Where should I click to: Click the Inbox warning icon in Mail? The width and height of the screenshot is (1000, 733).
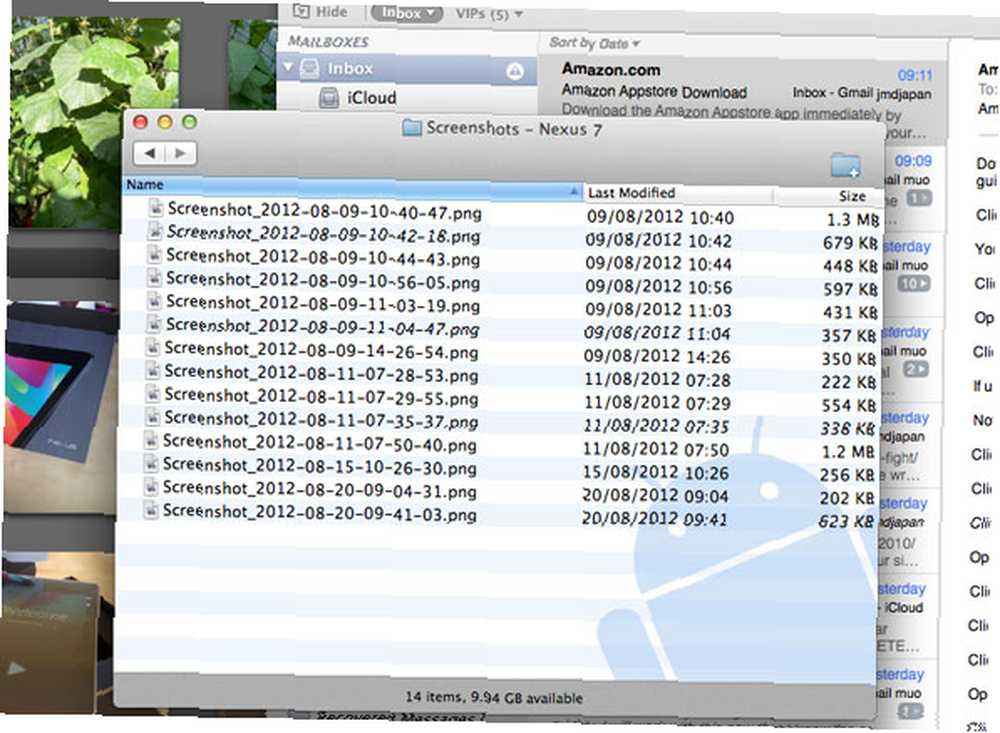pyautogui.click(x=515, y=71)
